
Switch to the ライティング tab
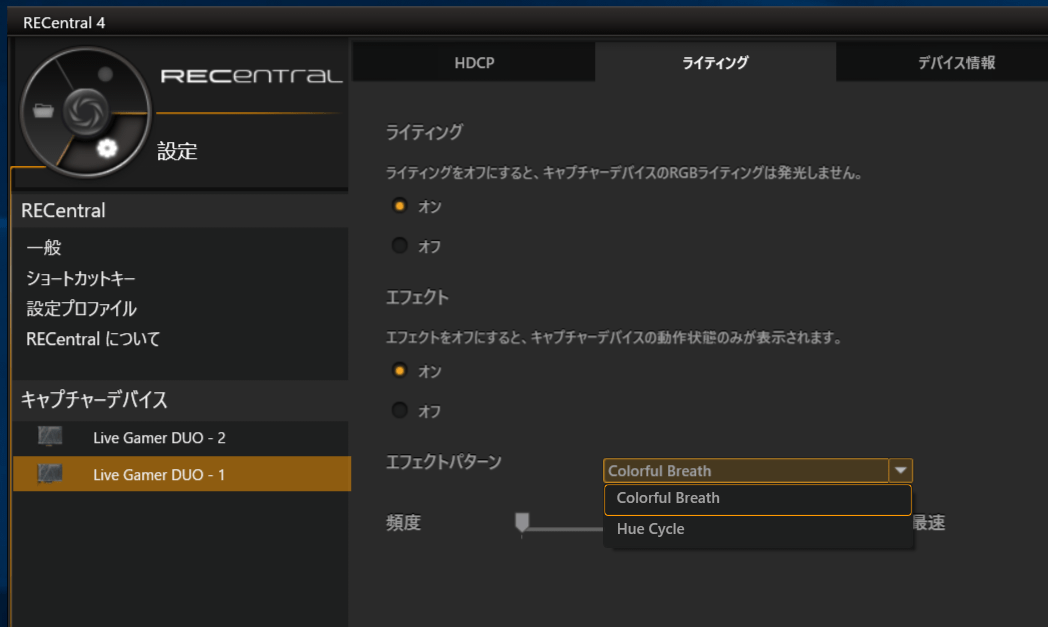[715, 62]
